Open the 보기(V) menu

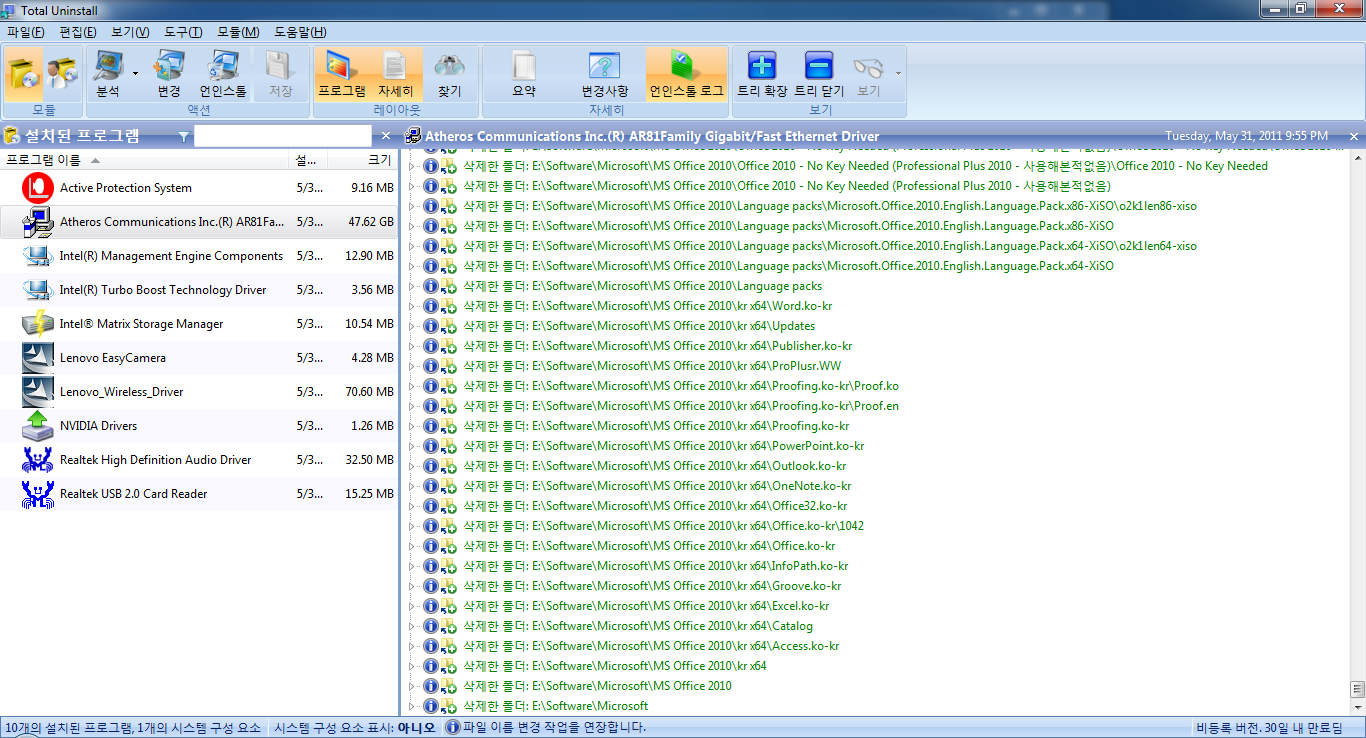[x=130, y=32]
